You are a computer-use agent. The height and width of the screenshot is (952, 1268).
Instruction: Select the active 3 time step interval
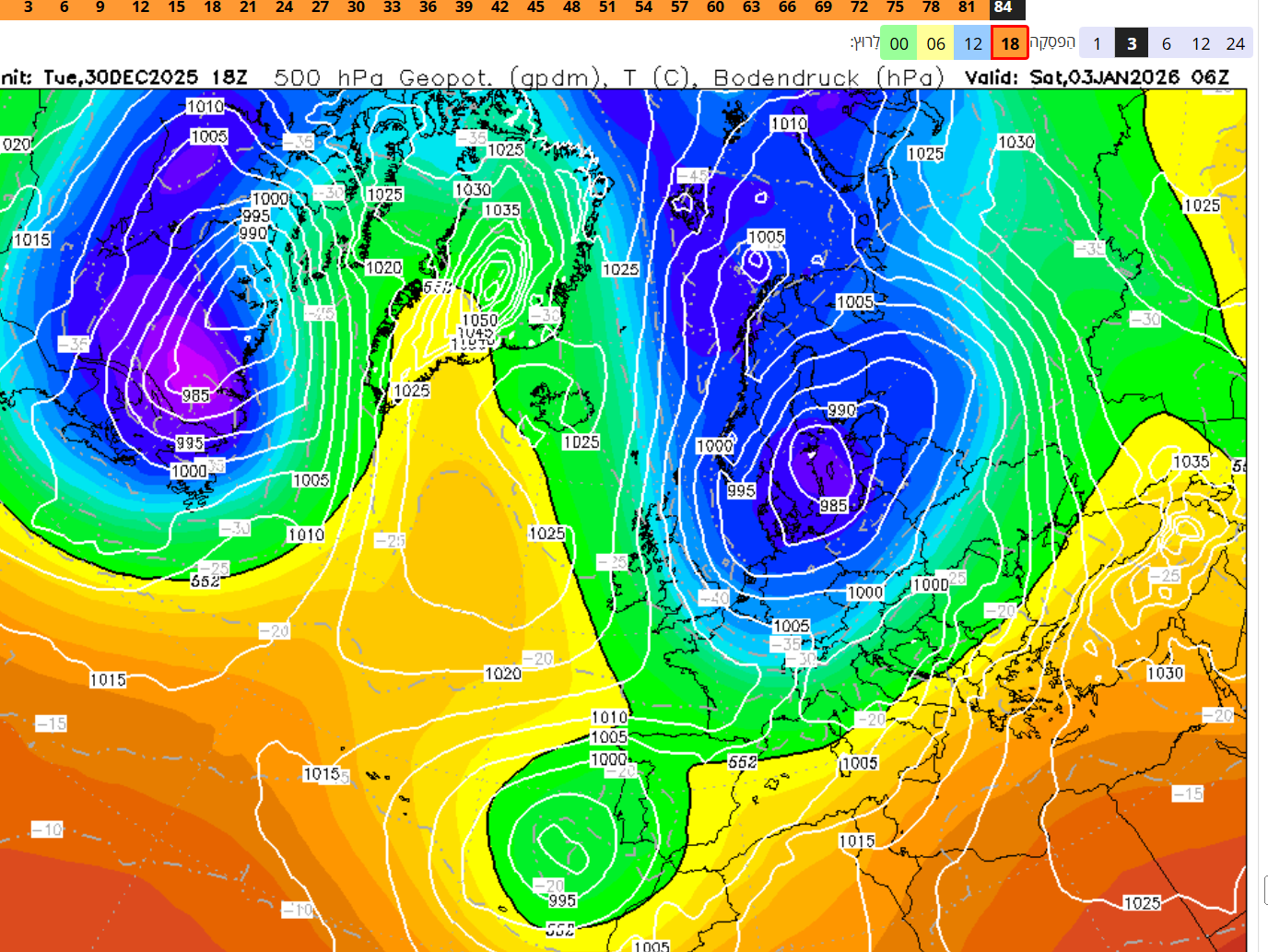(x=1132, y=43)
